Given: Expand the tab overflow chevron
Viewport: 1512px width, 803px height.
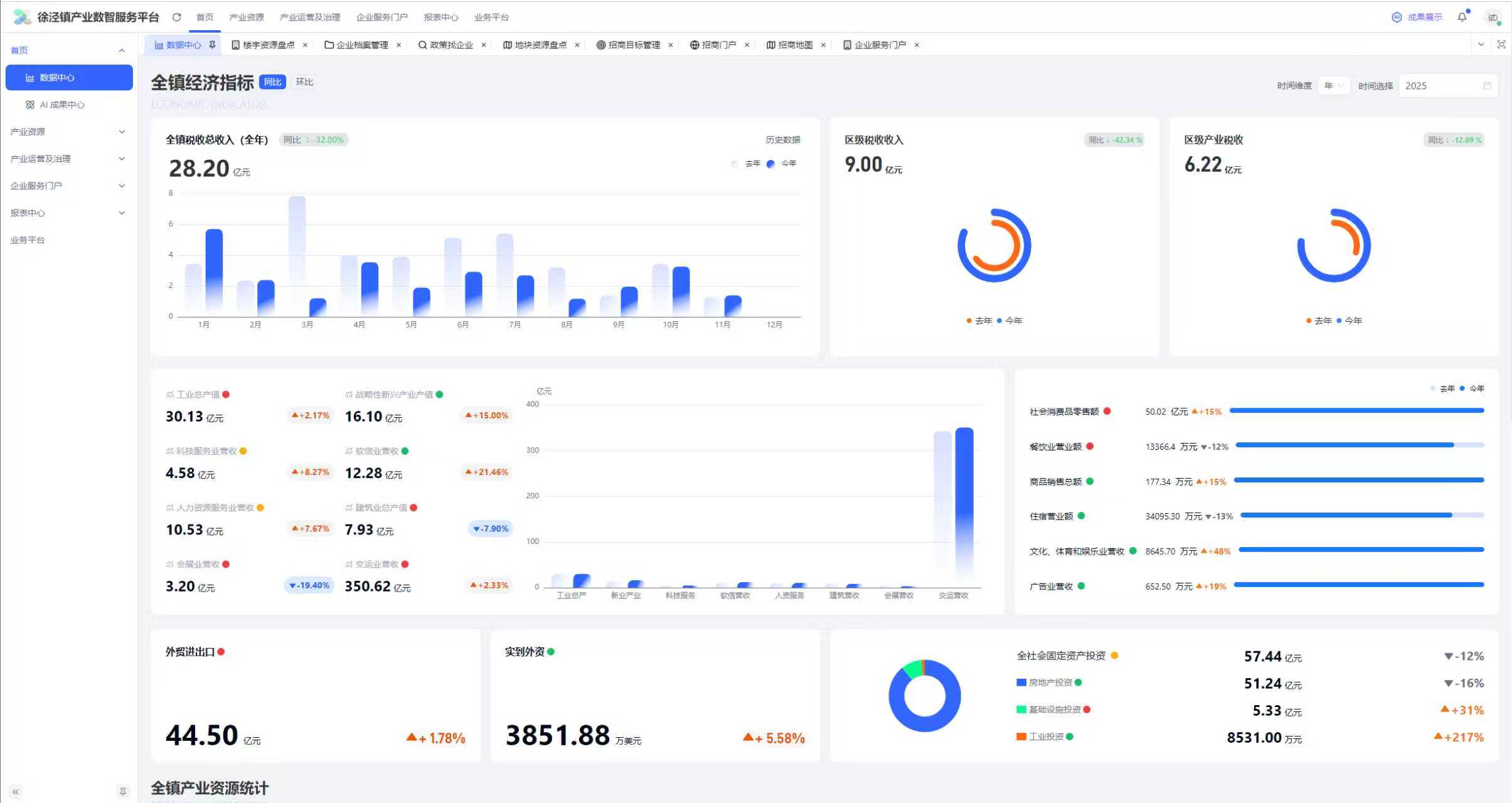Looking at the screenshot, I should tap(1481, 45).
